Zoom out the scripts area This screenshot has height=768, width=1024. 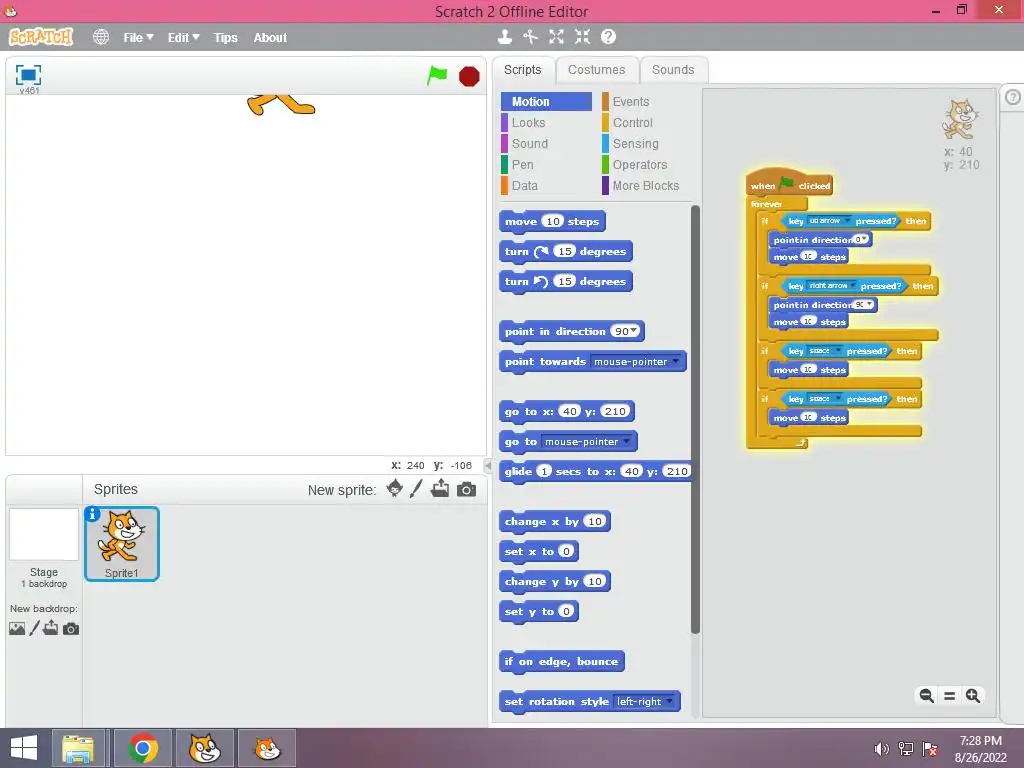926,696
